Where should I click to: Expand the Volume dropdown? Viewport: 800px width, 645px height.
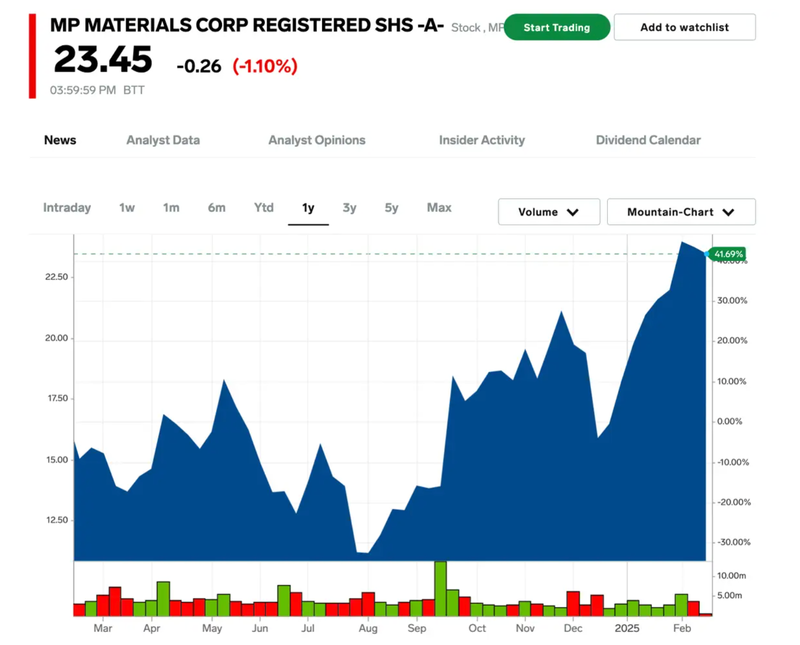point(549,212)
